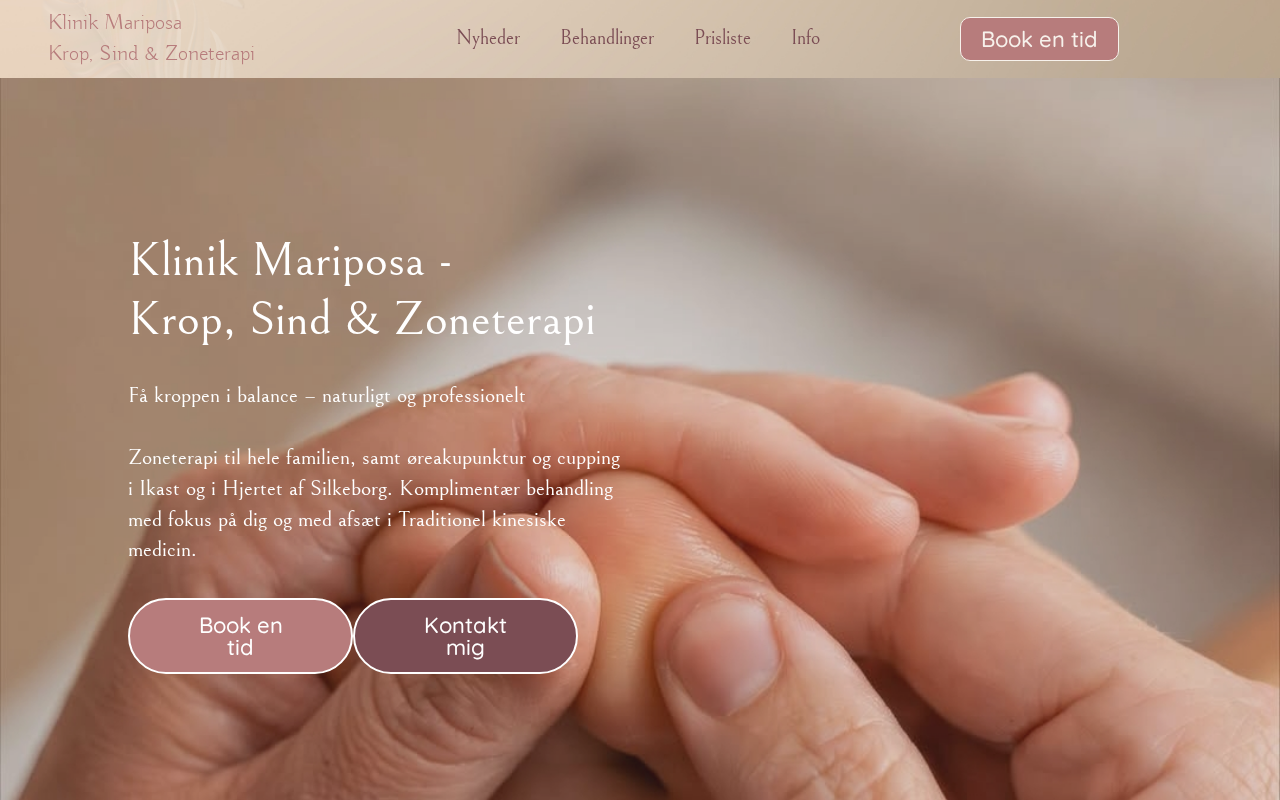Click the header Book en tid button
Screen dimensions: 1280x800
point(1039,39)
